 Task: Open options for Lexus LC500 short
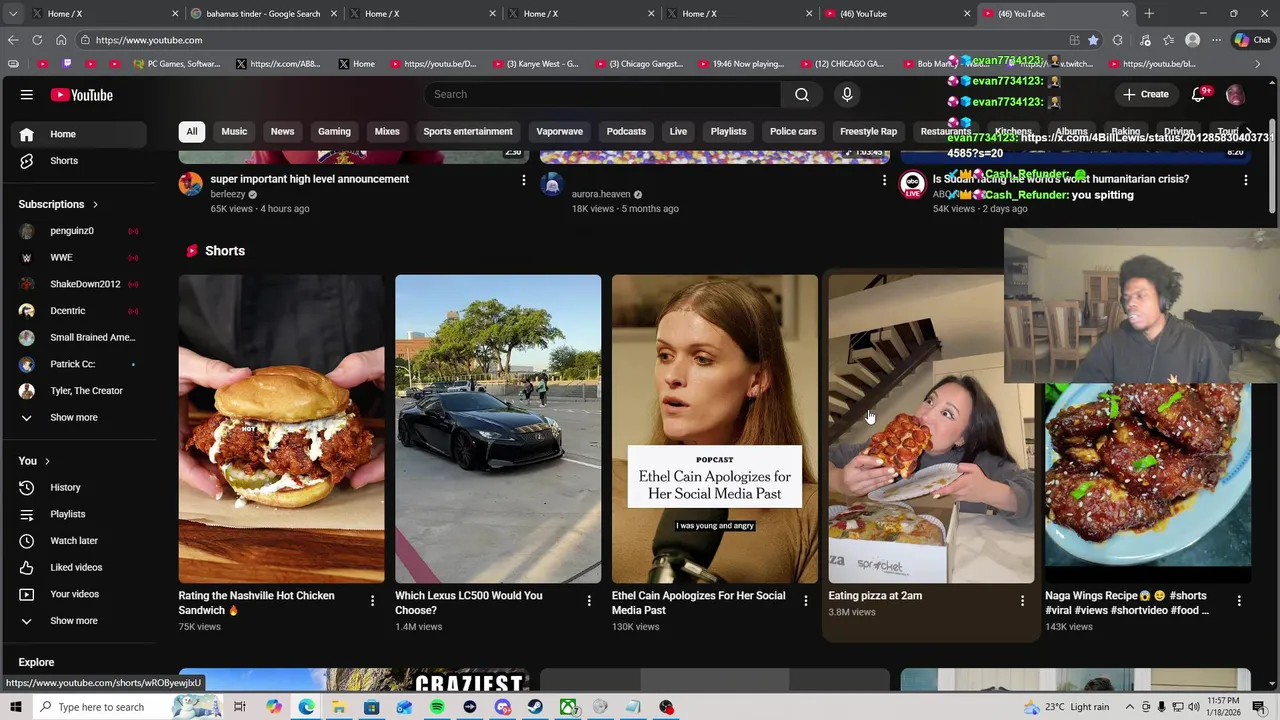coord(589,601)
